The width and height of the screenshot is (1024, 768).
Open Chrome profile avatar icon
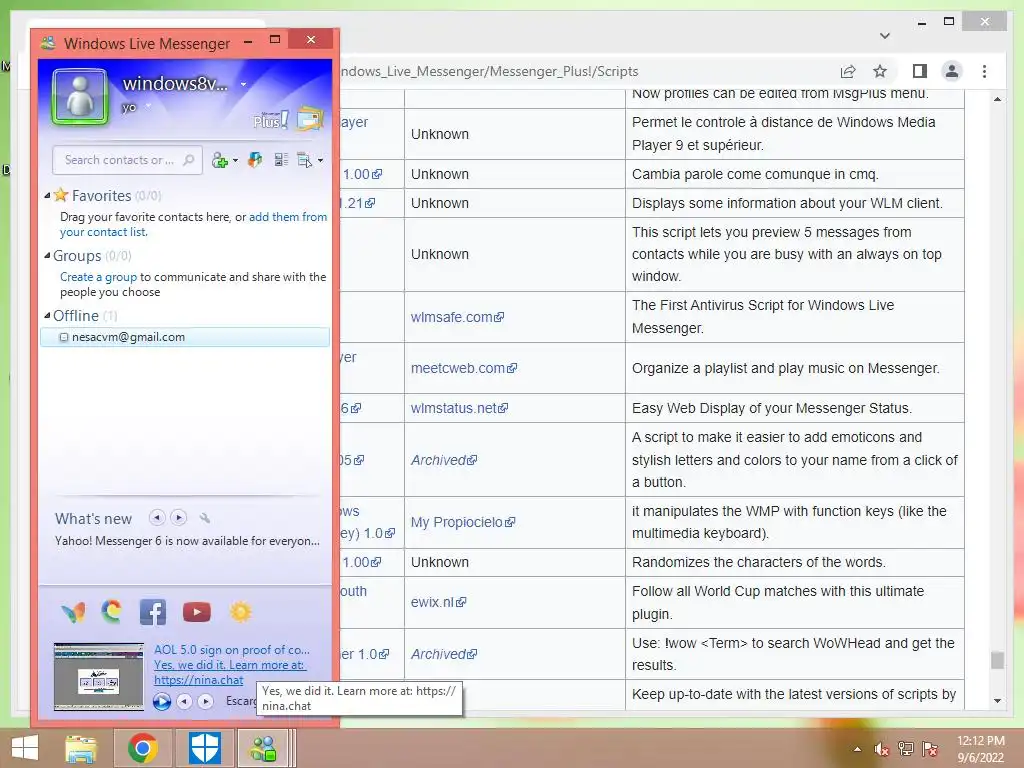(x=952, y=71)
